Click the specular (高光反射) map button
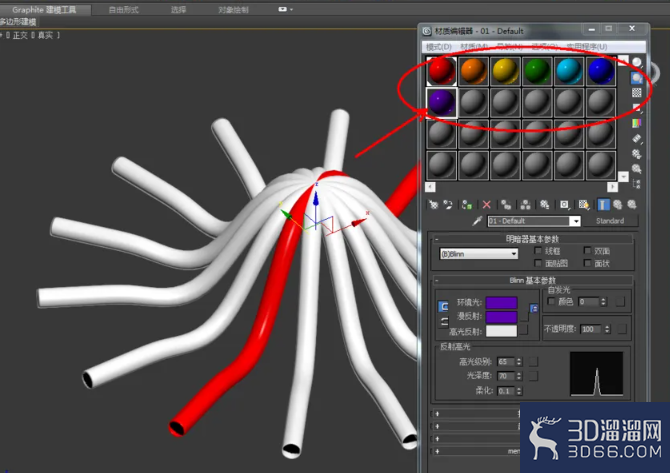670x473 pixels. pos(524,330)
